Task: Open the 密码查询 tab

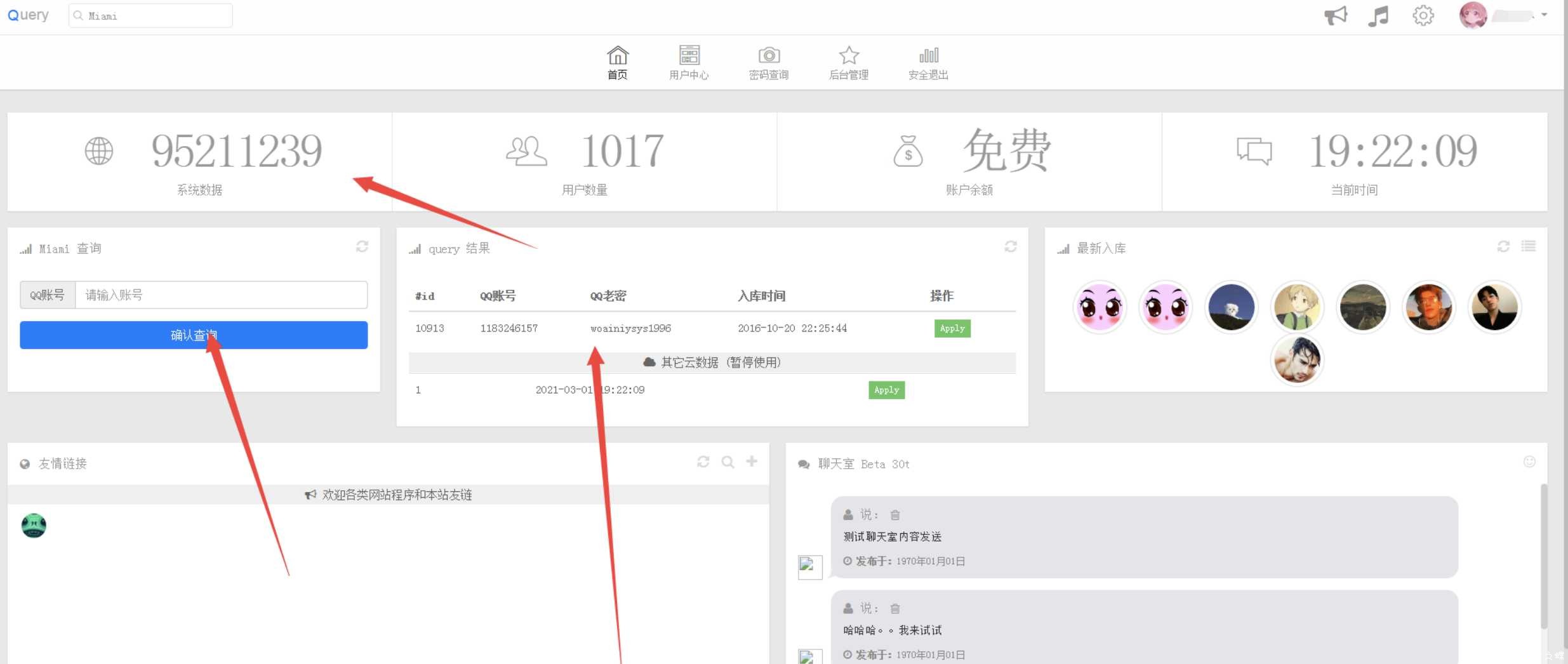Action: tap(769, 63)
